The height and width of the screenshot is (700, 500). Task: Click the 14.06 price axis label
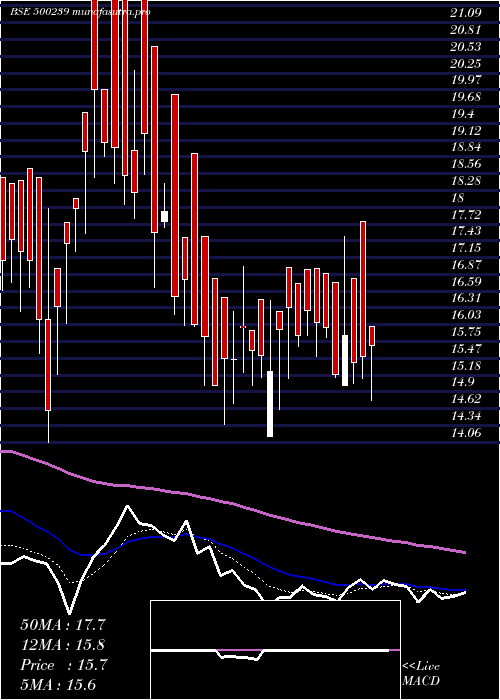466,433
